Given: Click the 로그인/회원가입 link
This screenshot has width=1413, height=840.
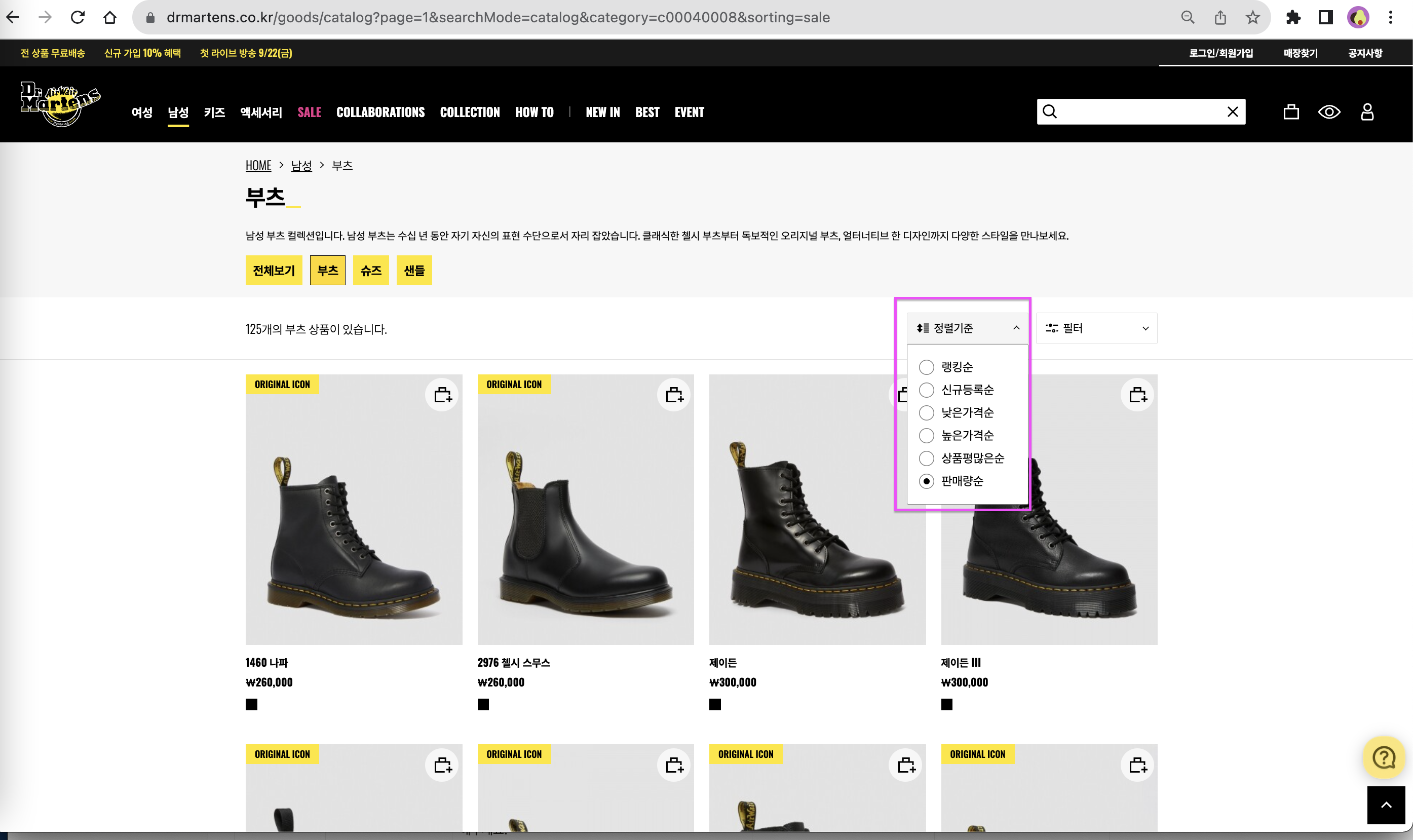Looking at the screenshot, I should click(x=1220, y=53).
